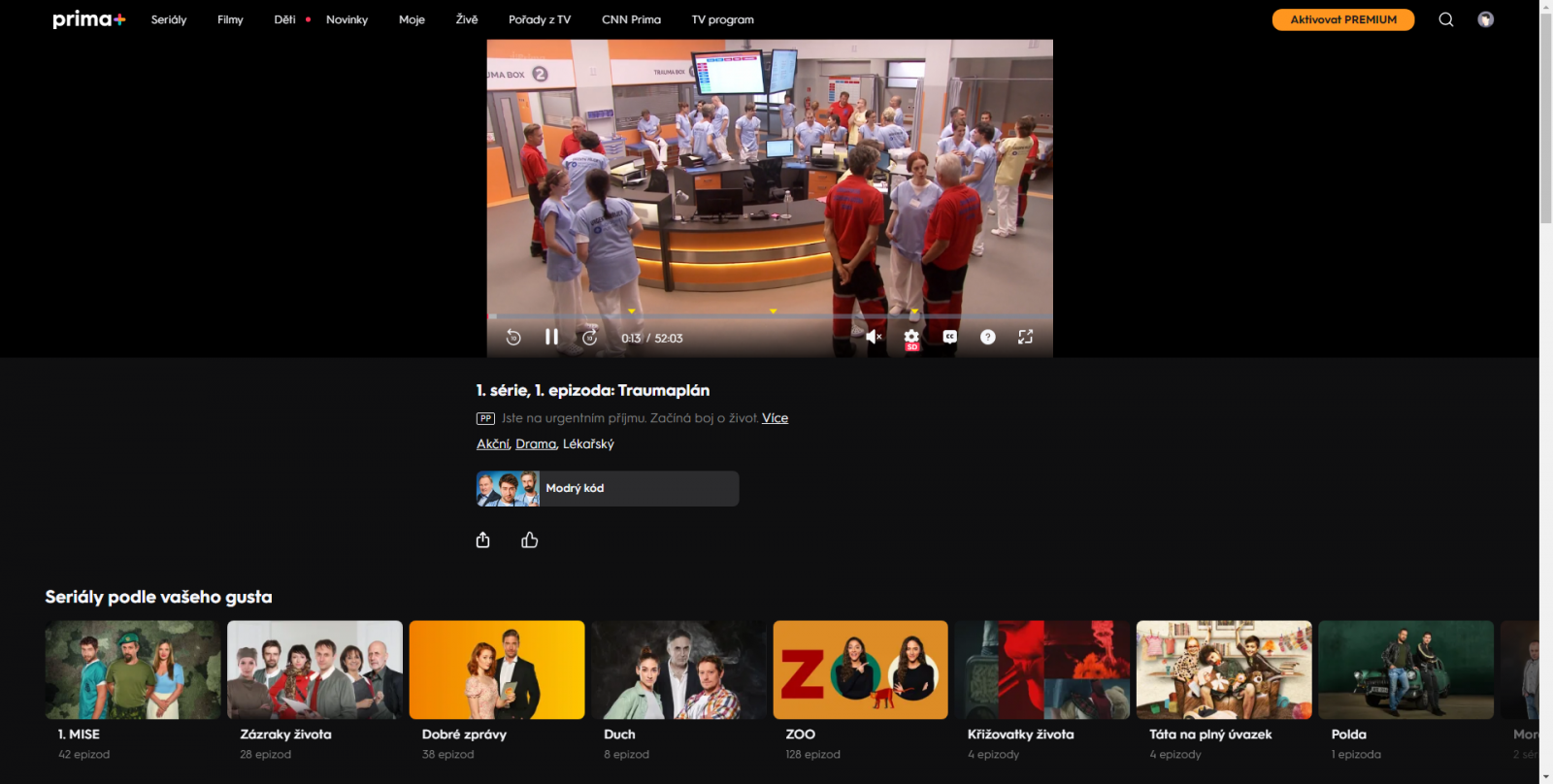Image resolution: width=1553 pixels, height=784 pixels.
Task: Go to prima+ home logo
Action: [88, 19]
